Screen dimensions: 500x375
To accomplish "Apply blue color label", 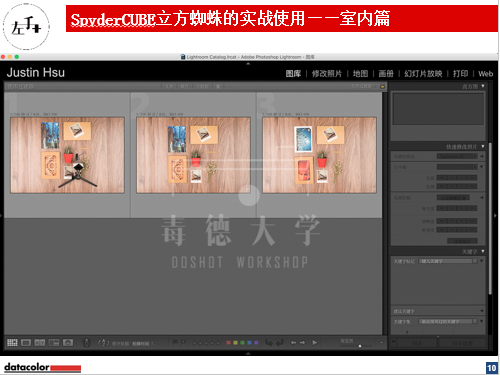I will point(249,343).
